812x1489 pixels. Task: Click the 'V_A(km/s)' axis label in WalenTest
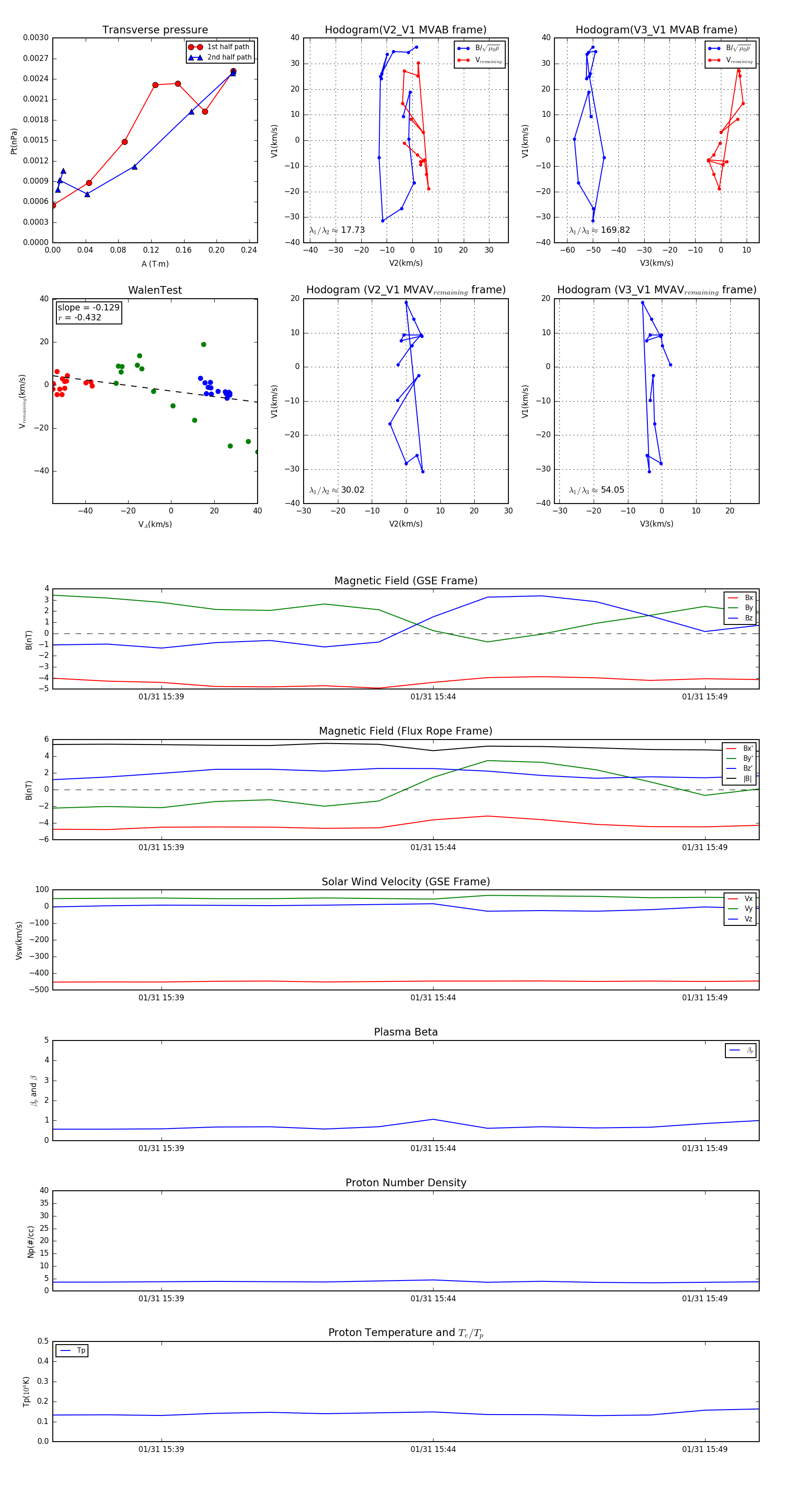(x=155, y=524)
